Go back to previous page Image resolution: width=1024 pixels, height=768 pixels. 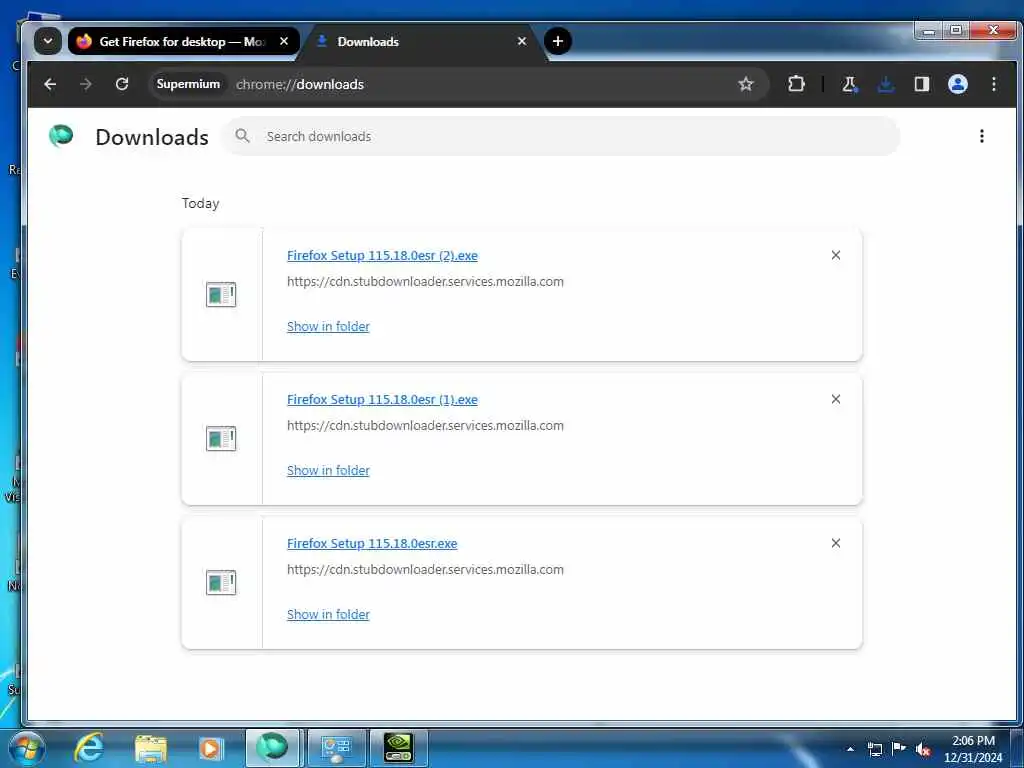50,84
